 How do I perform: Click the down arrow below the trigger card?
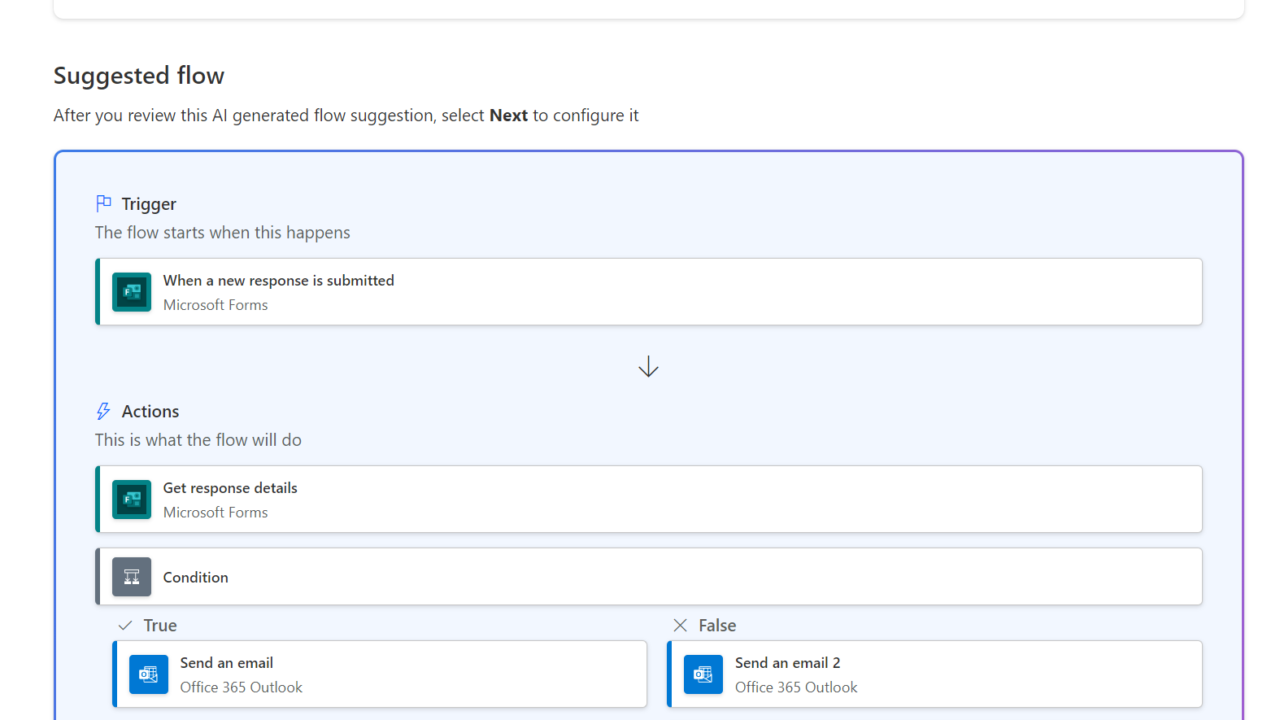pyautogui.click(x=648, y=367)
